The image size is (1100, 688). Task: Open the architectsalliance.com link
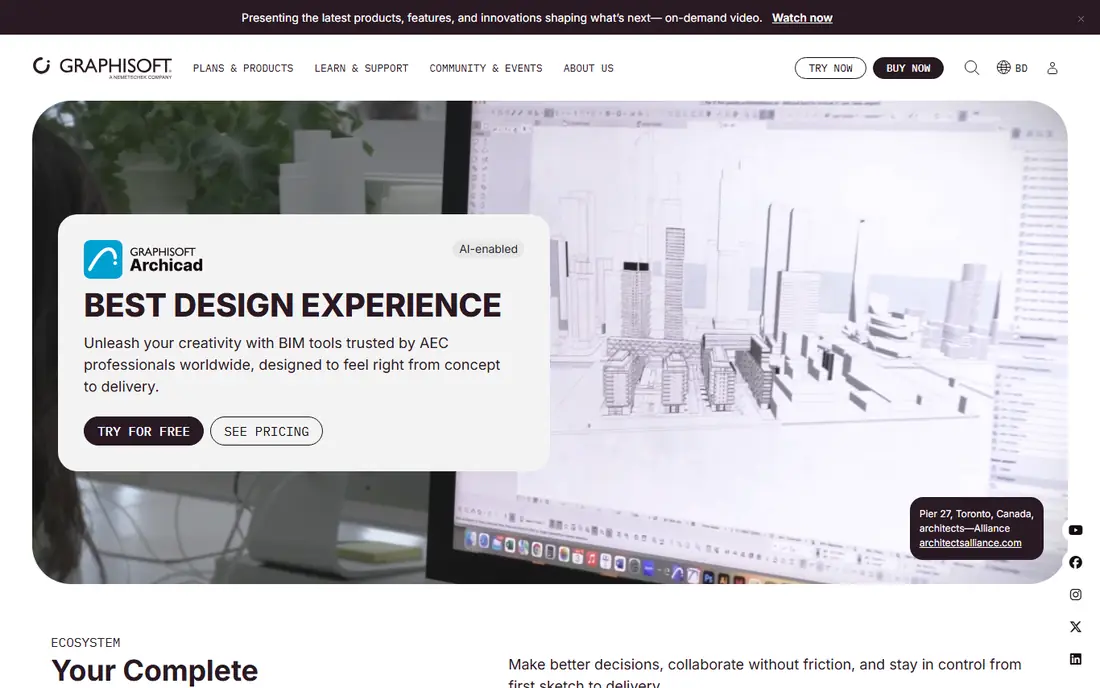(x=970, y=543)
